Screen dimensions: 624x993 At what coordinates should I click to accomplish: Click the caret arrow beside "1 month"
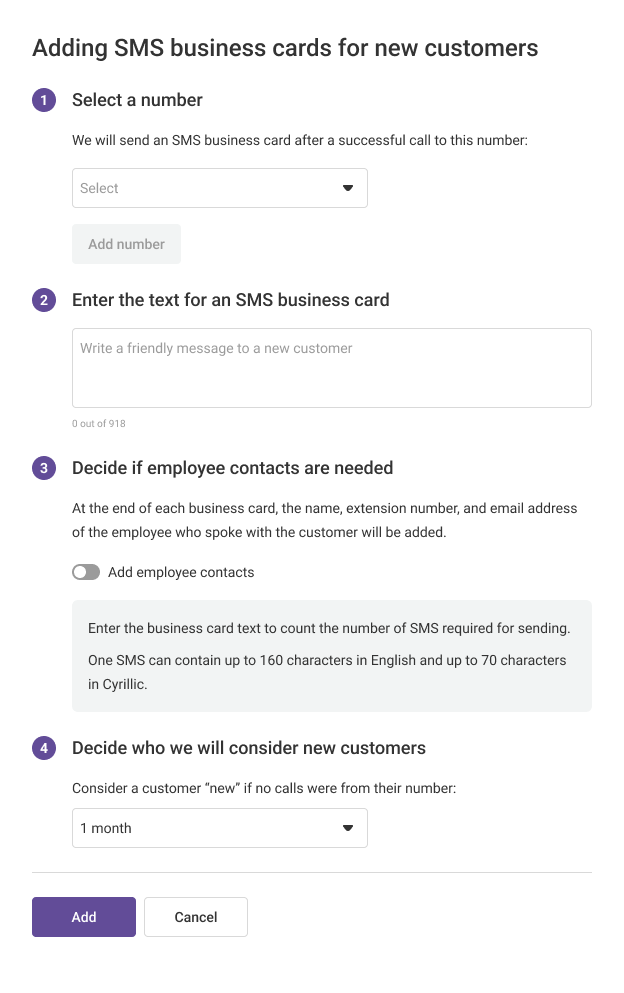[x=348, y=828]
